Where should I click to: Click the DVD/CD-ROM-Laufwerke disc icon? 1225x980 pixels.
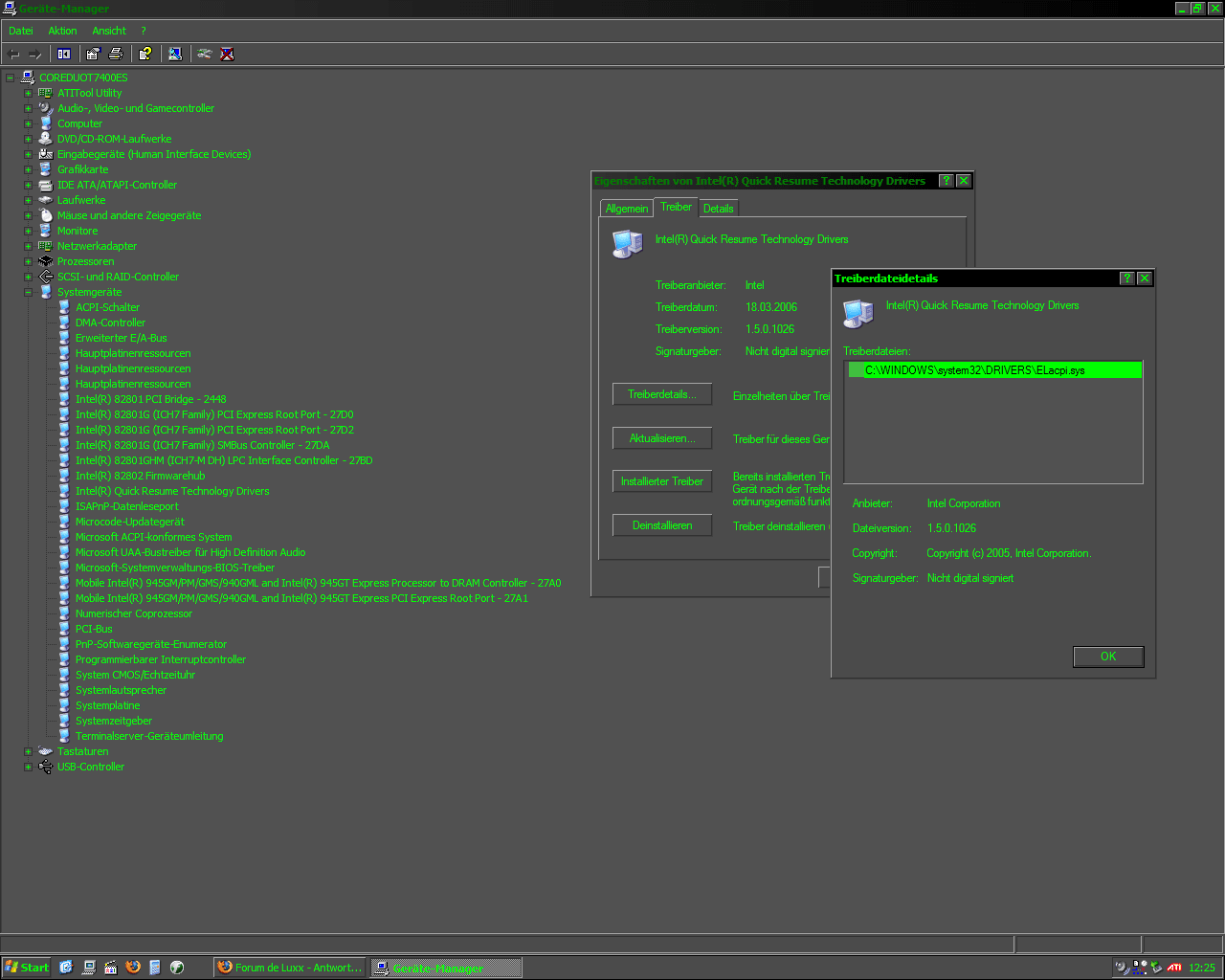point(45,139)
